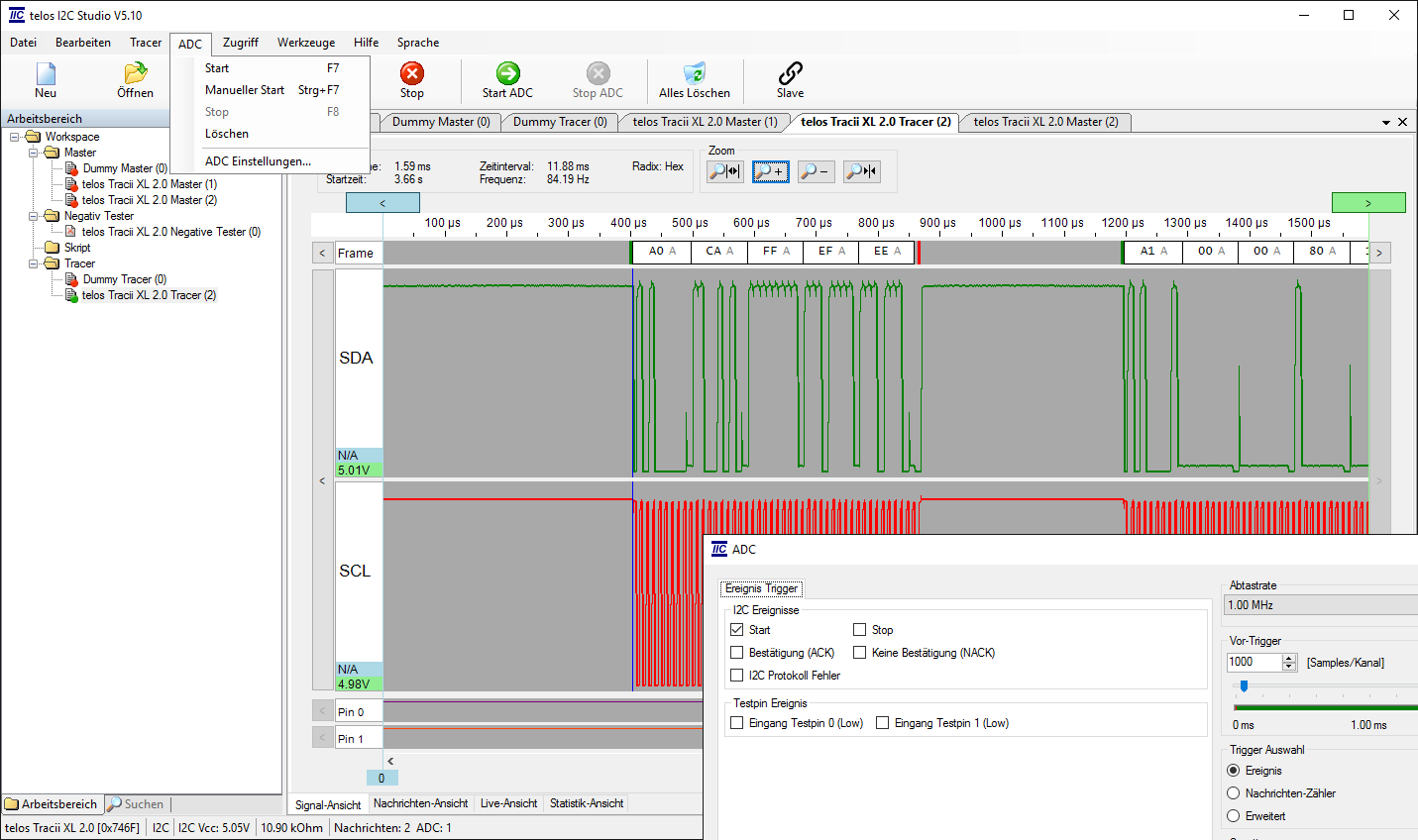
Task: Click the Vor-Trigger samples input field
Action: pyautogui.click(x=1254, y=663)
